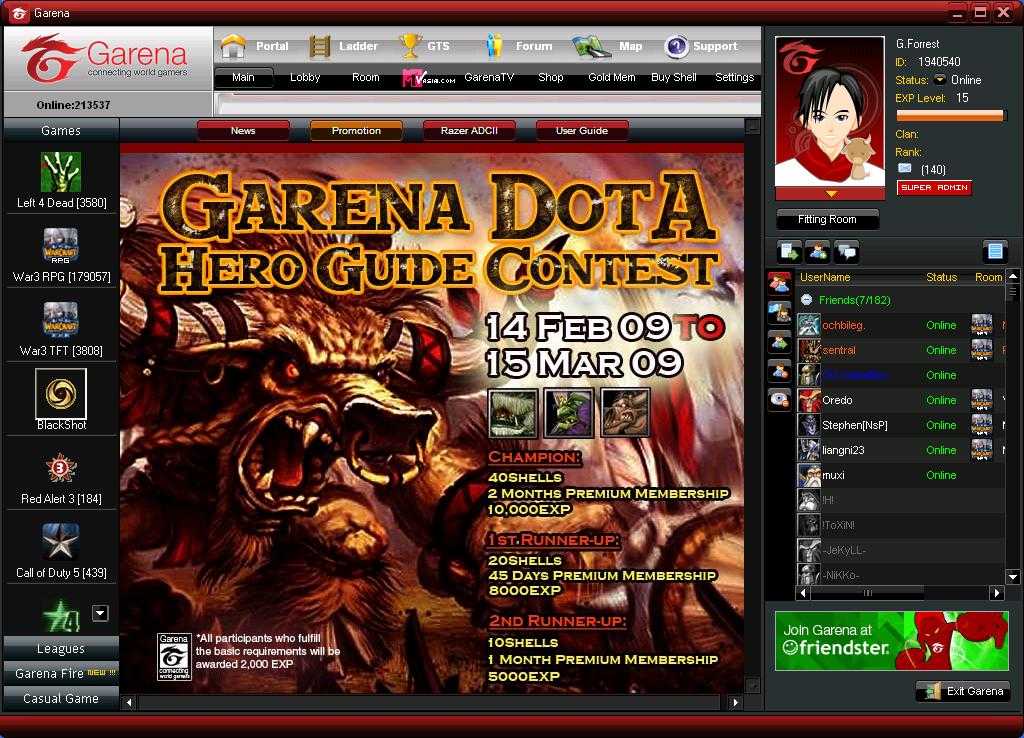Click the Portal house icon
Viewport: 1024px width, 738px height.
pos(233,46)
